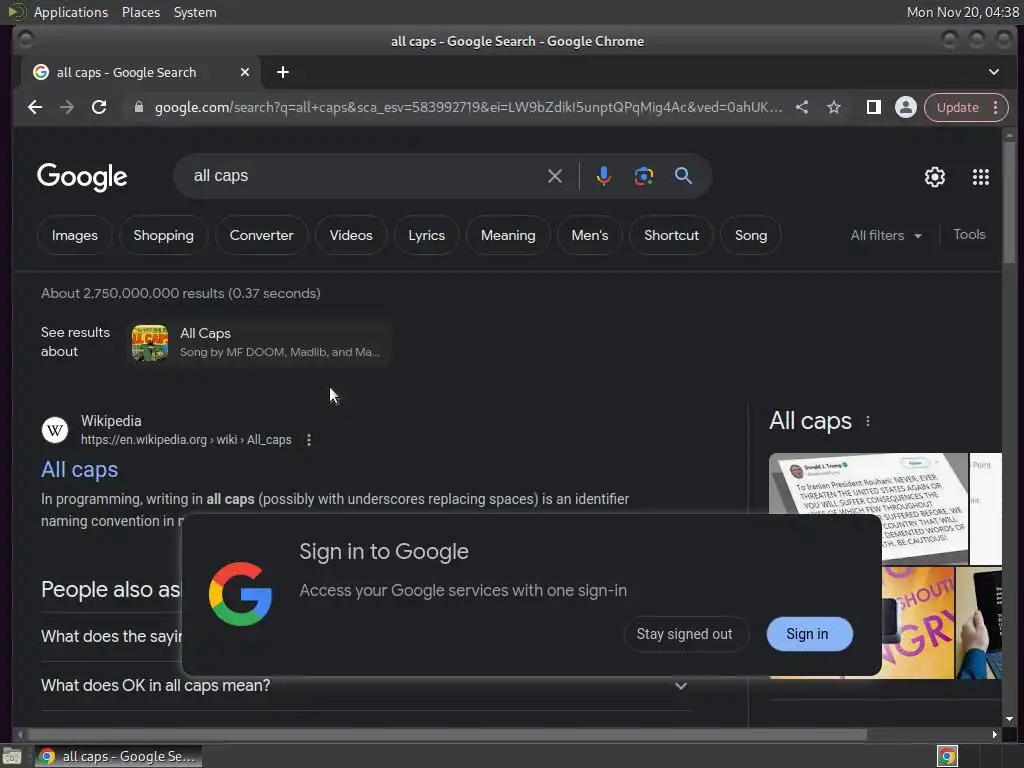The image size is (1024, 768).
Task: Expand What does OK in all caps mean
Action: (x=366, y=686)
